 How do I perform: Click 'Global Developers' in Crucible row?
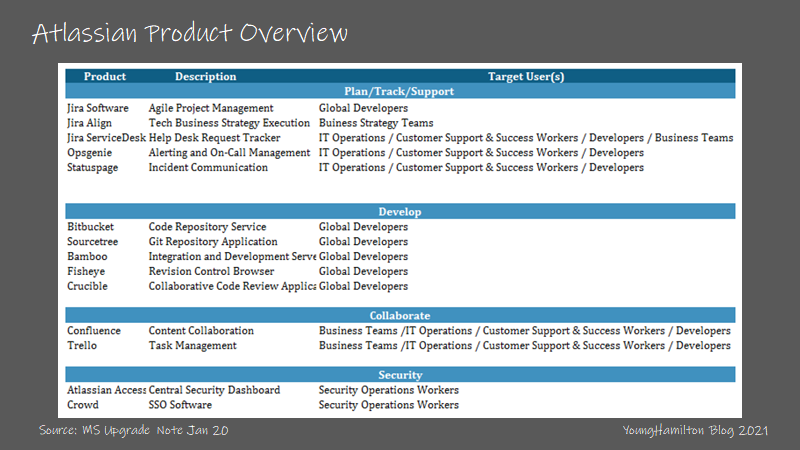[x=363, y=286]
